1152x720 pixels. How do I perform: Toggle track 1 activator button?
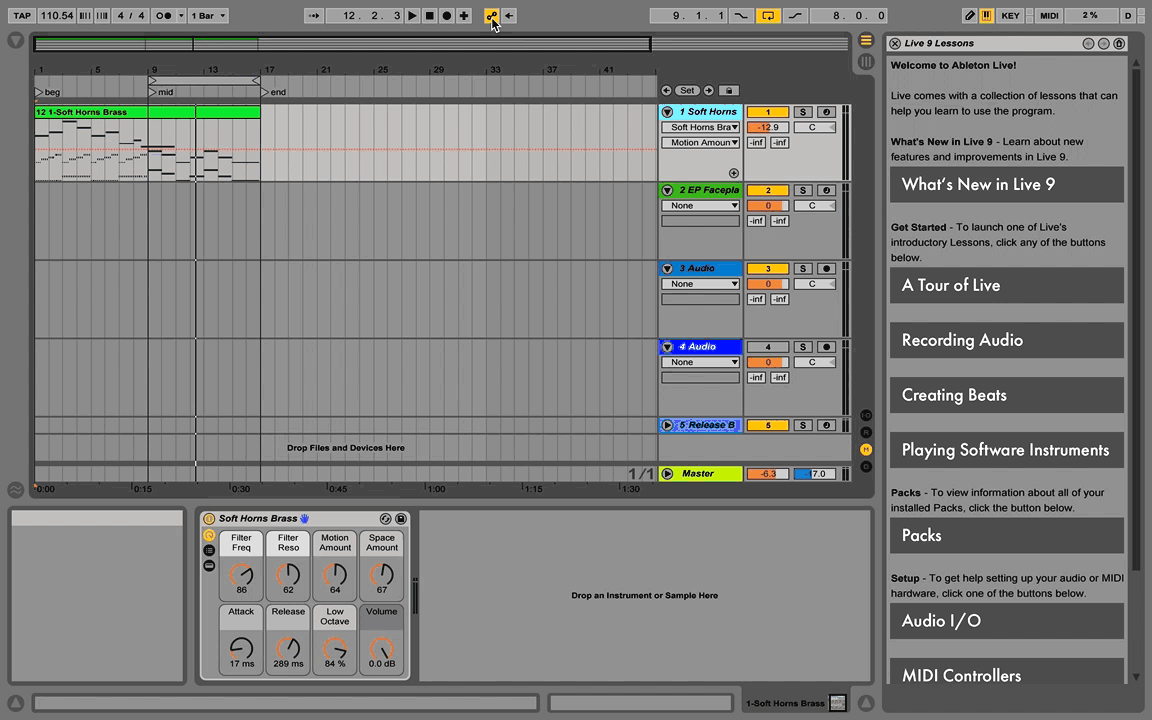coord(768,112)
